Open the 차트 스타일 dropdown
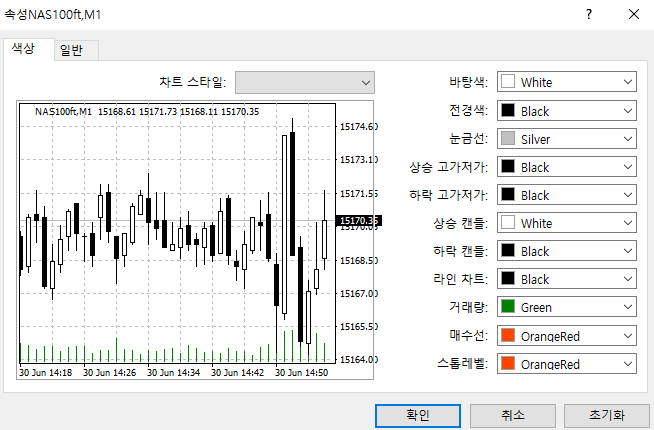Image resolution: width=654 pixels, height=430 pixels. tap(305, 83)
